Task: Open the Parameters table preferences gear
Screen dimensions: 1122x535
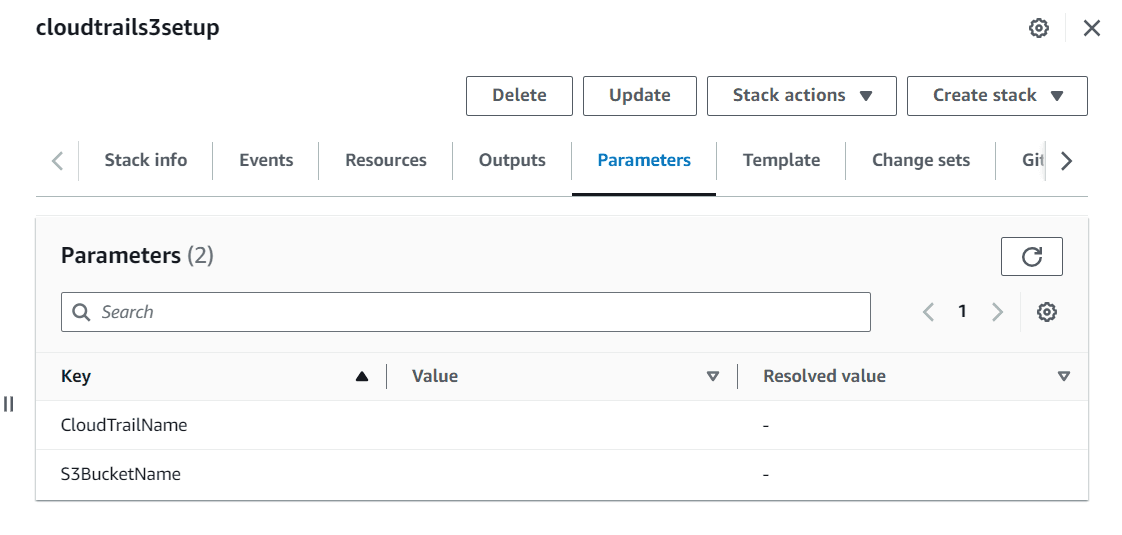Action: point(1047,312)
